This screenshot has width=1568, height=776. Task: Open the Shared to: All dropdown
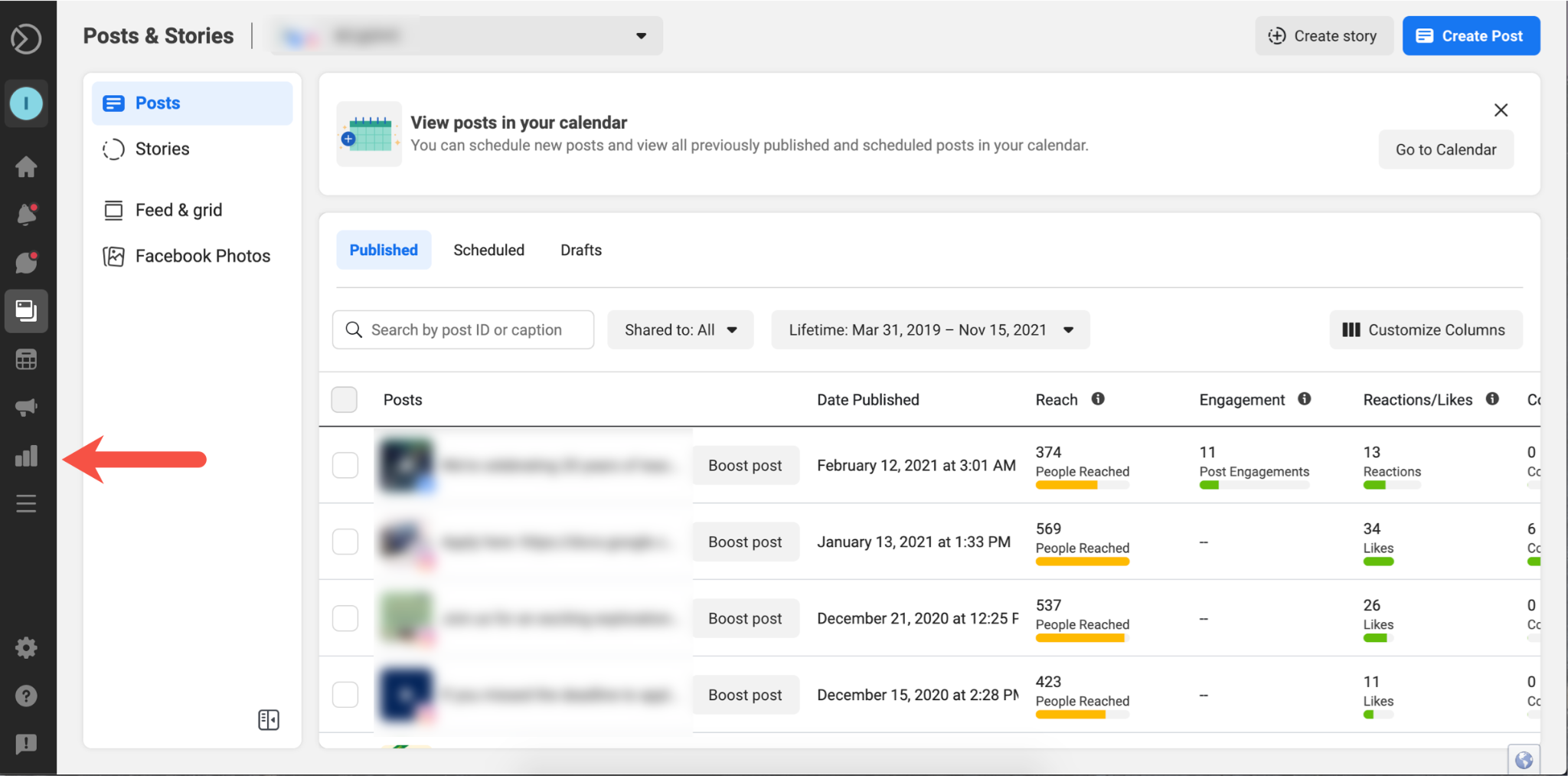[681, 330]
